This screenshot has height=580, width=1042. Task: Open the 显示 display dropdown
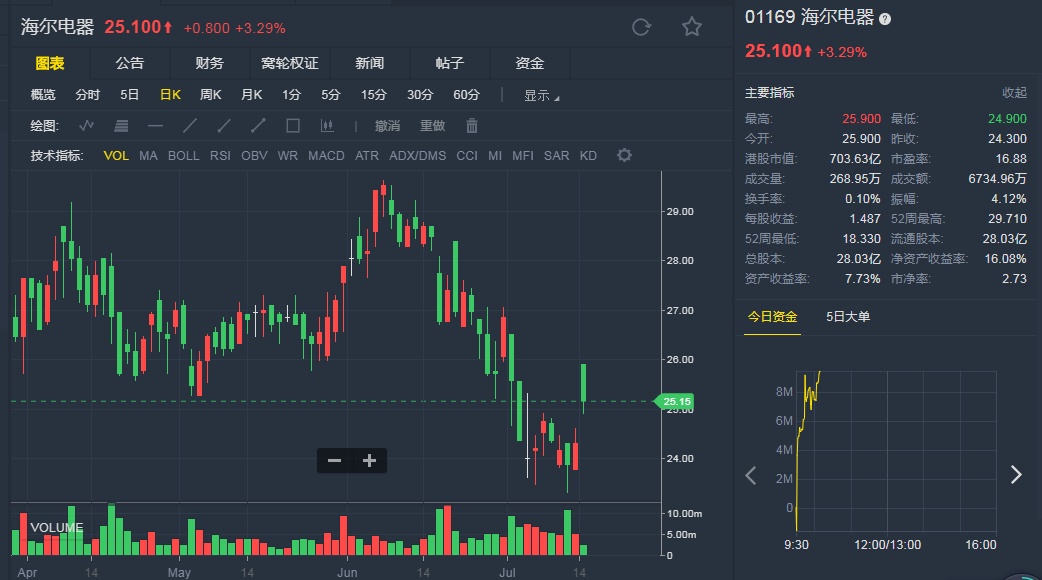point(541,95)
